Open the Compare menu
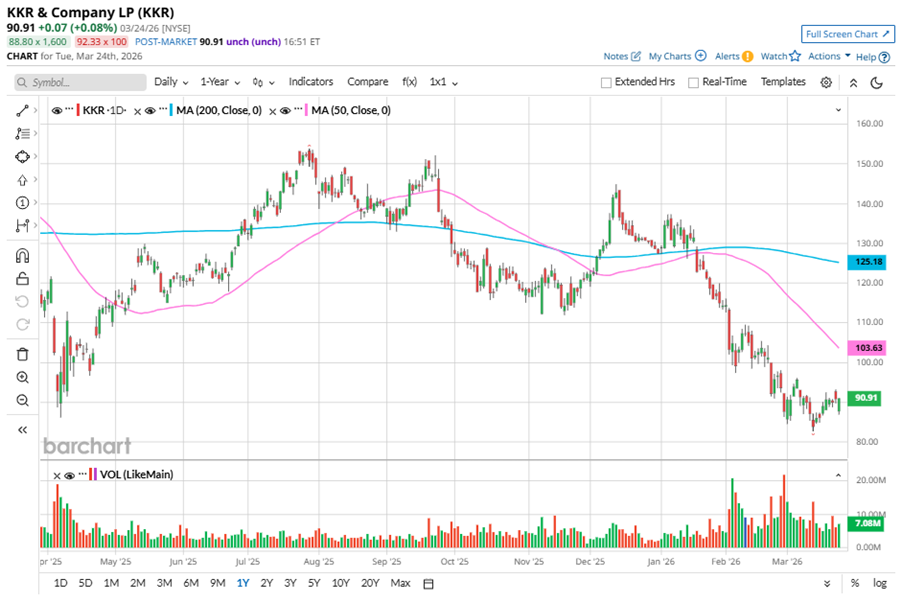 368,82
